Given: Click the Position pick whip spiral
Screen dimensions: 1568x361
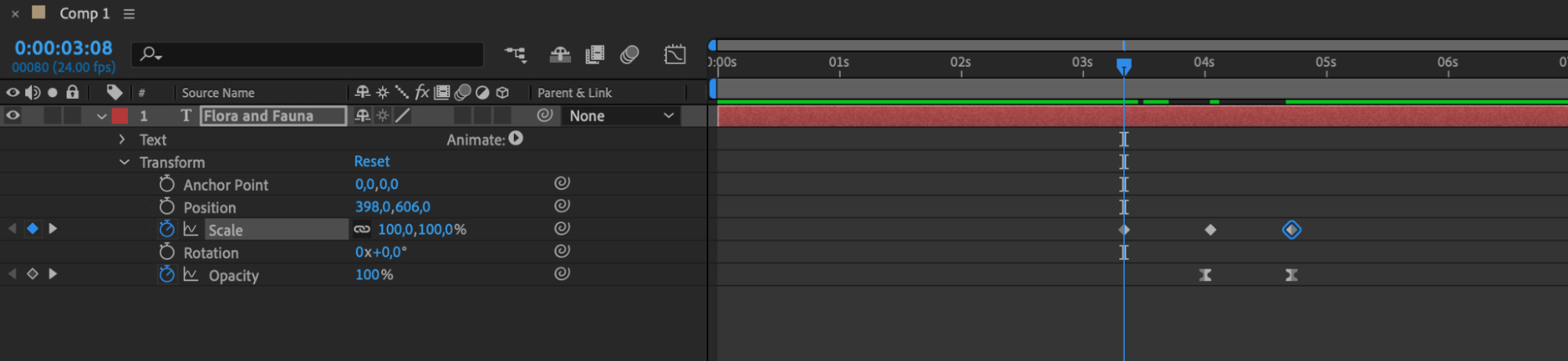Looking at the screenshot, I should click(x=562, y=206).
